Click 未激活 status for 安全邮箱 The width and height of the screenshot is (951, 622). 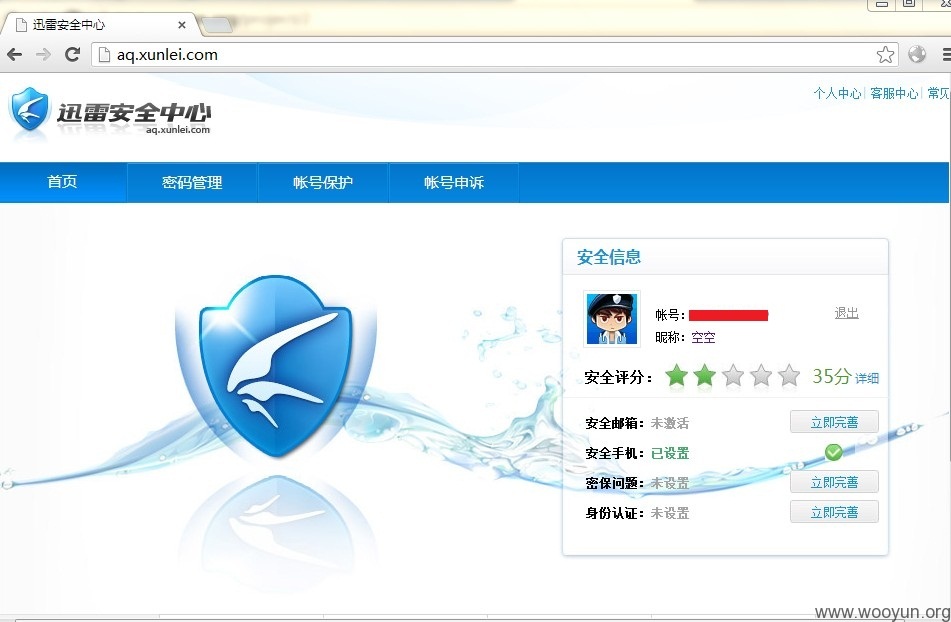(x=670, y=423)
